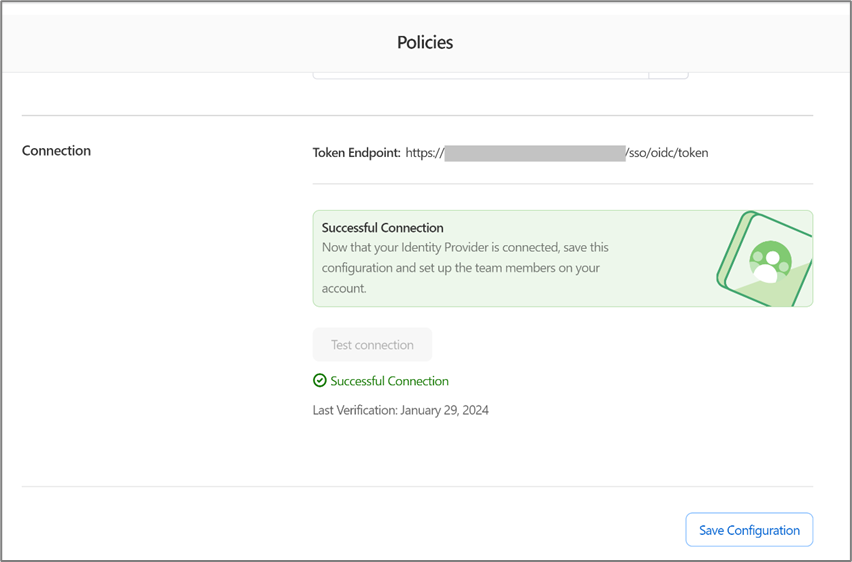This screenshot has width=852, height=562.
Task: Click the Connection section label
Action: pyautogui.click(x=56, y=151)
